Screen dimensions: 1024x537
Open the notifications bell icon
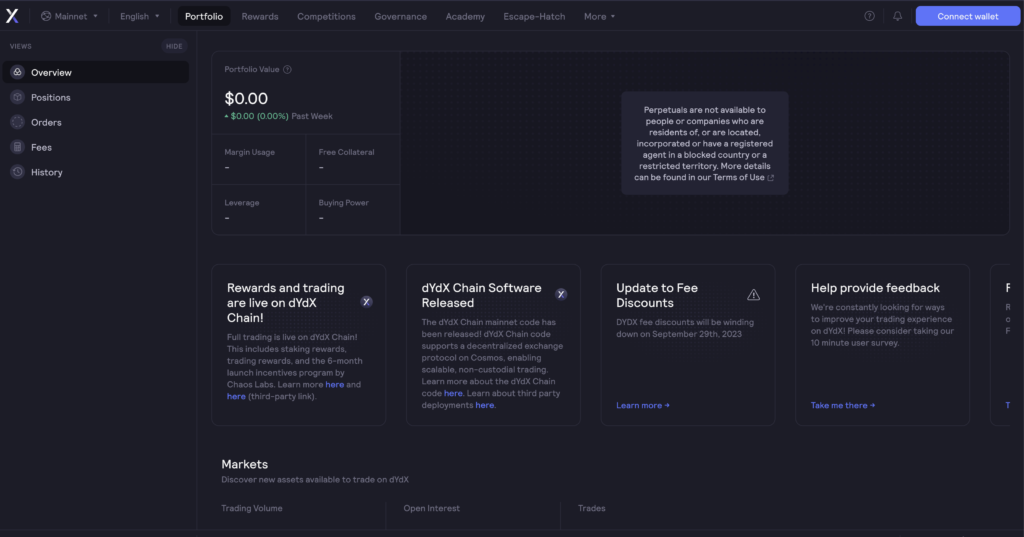tap(897, 16)
